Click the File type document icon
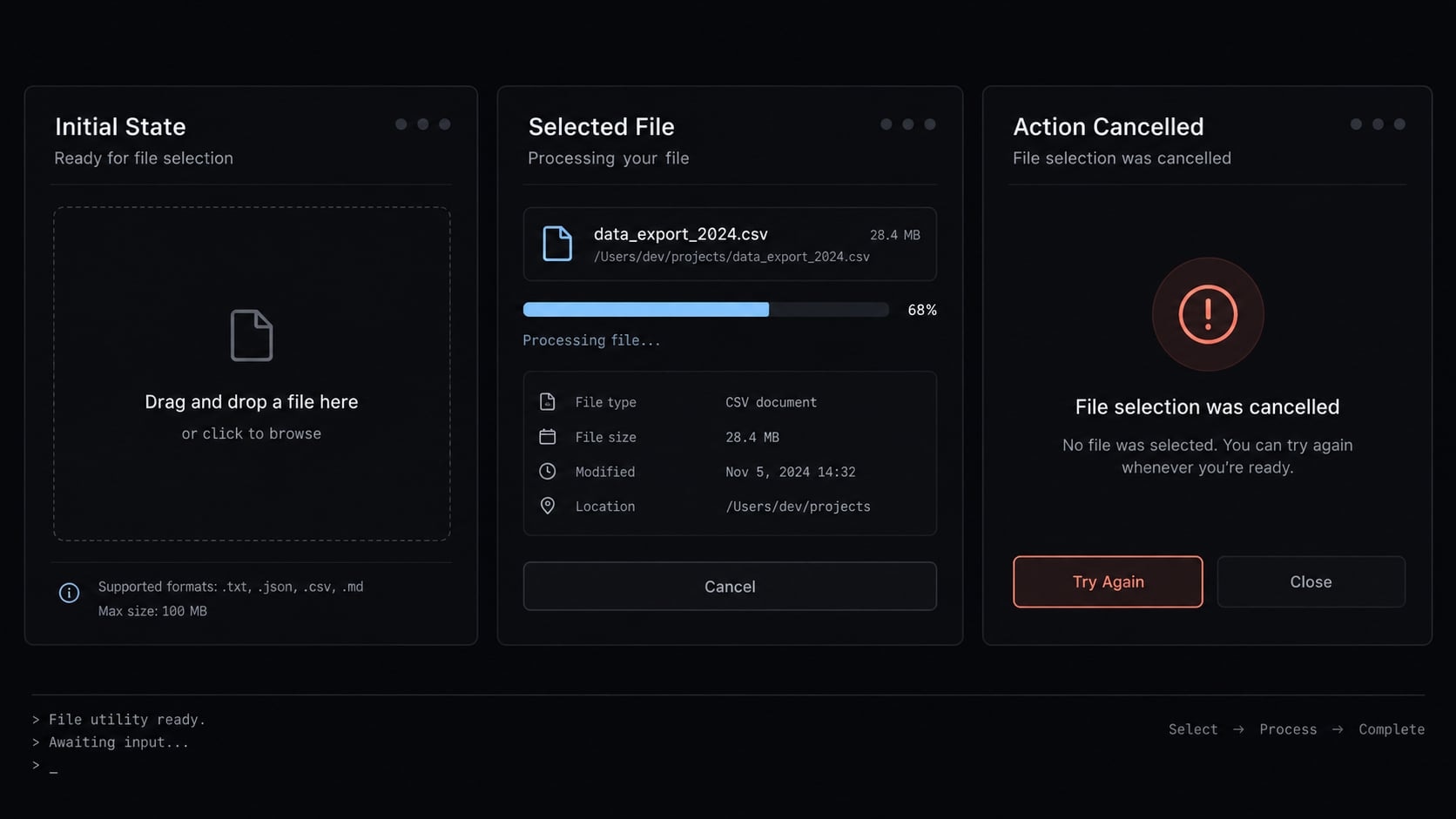 click(547, 401)
